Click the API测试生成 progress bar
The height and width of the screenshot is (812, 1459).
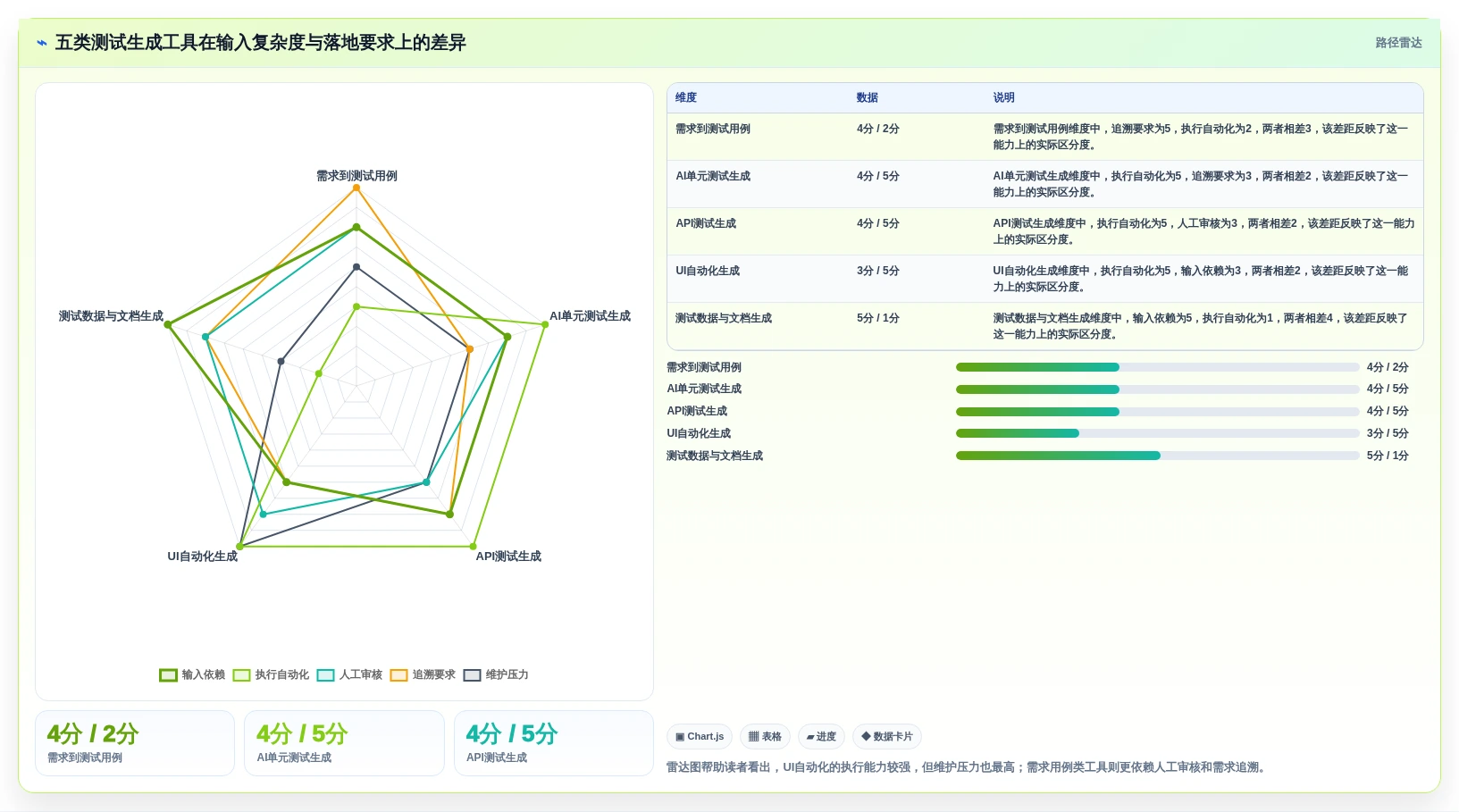click(1157, 412)
